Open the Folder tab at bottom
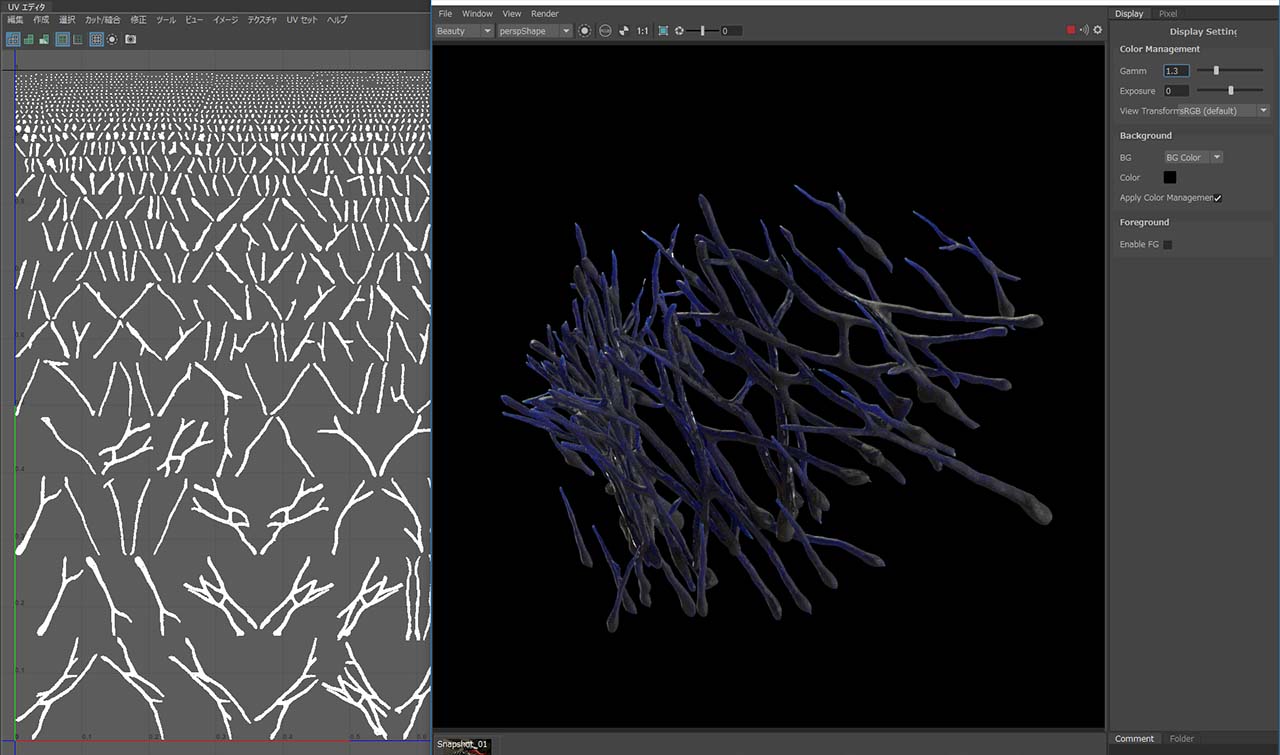Image resolution: width=1280 pixels, height=755 pixels. [x=1181, y=739]
